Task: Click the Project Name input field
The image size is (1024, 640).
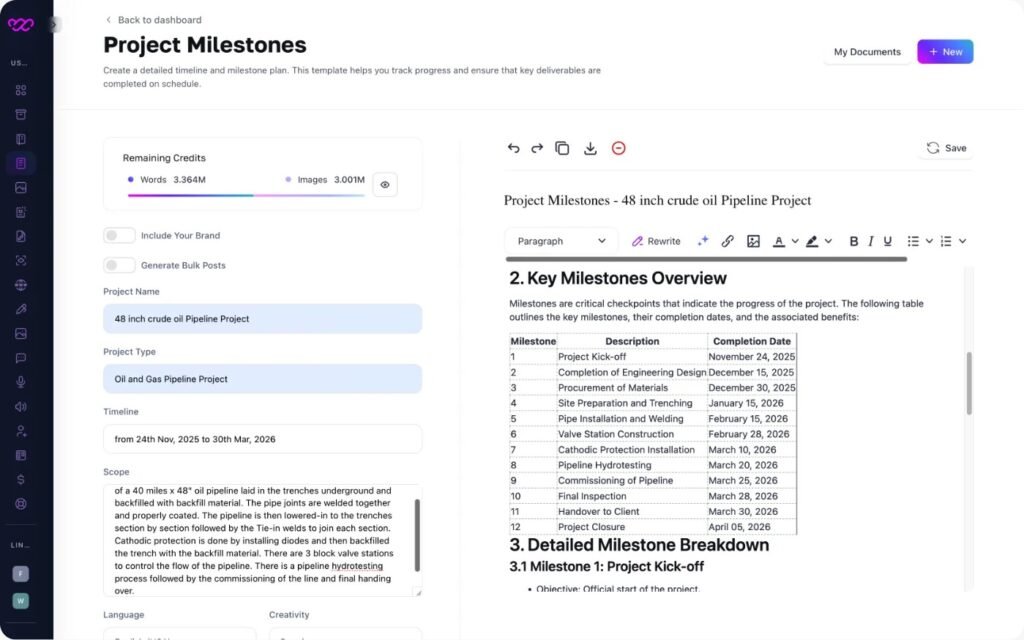Action: [262, 319]
